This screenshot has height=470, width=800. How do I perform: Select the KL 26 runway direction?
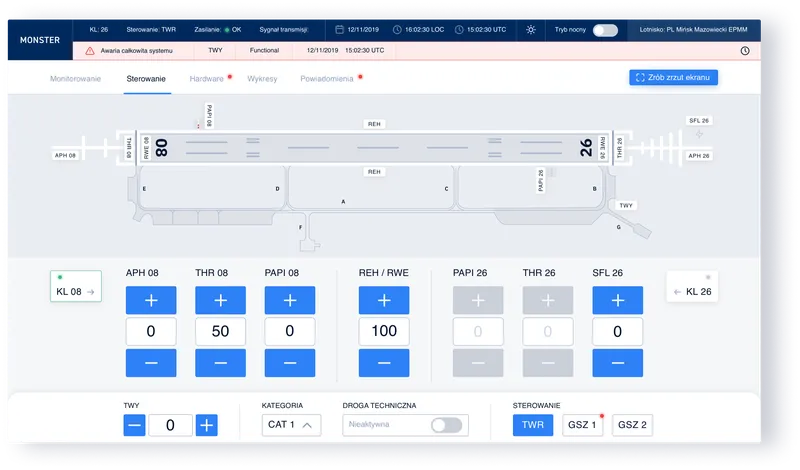pyautogui.click(x=692, y=286)
